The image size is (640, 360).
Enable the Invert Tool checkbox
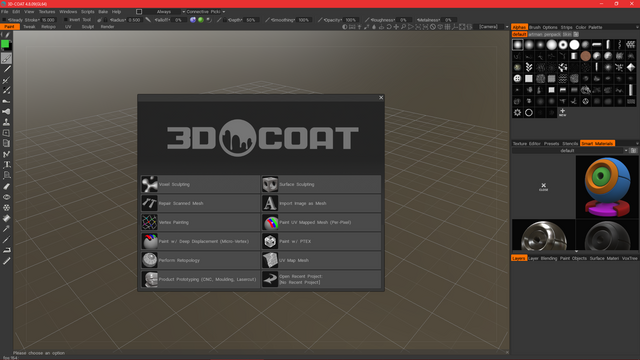tap(66, 20)
